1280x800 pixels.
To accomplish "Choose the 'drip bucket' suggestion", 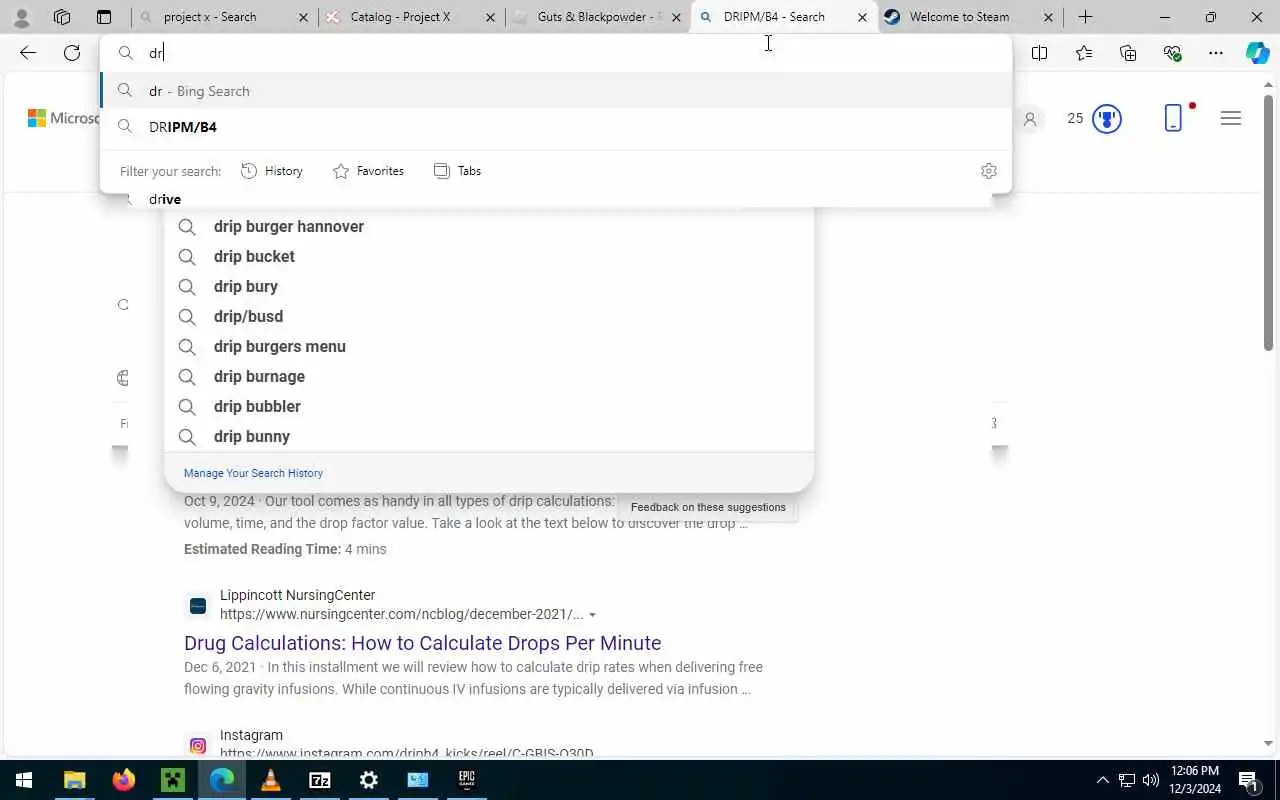I will [x=489, y=257].
